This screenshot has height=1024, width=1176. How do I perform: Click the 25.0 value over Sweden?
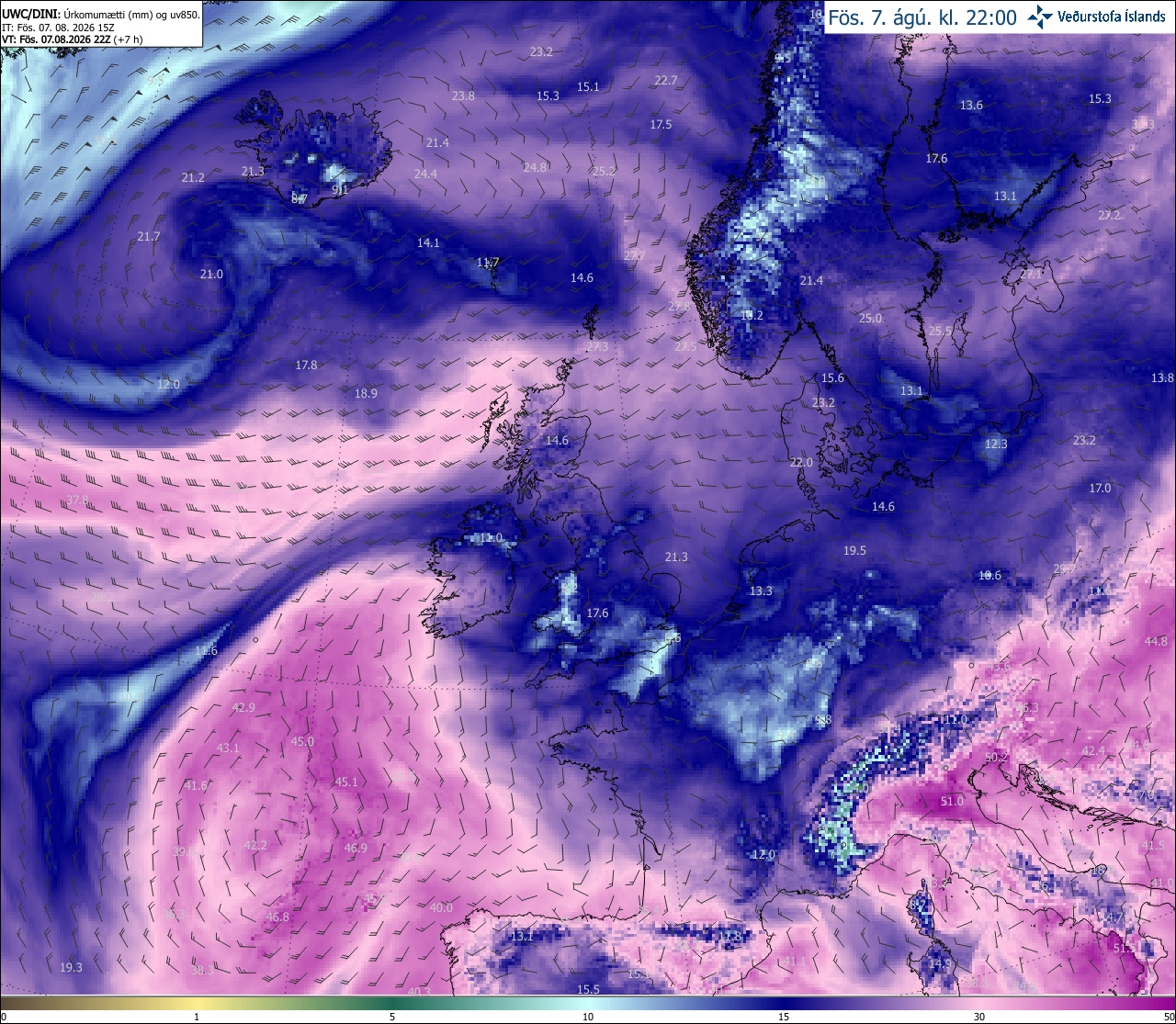tap(870, 318)
